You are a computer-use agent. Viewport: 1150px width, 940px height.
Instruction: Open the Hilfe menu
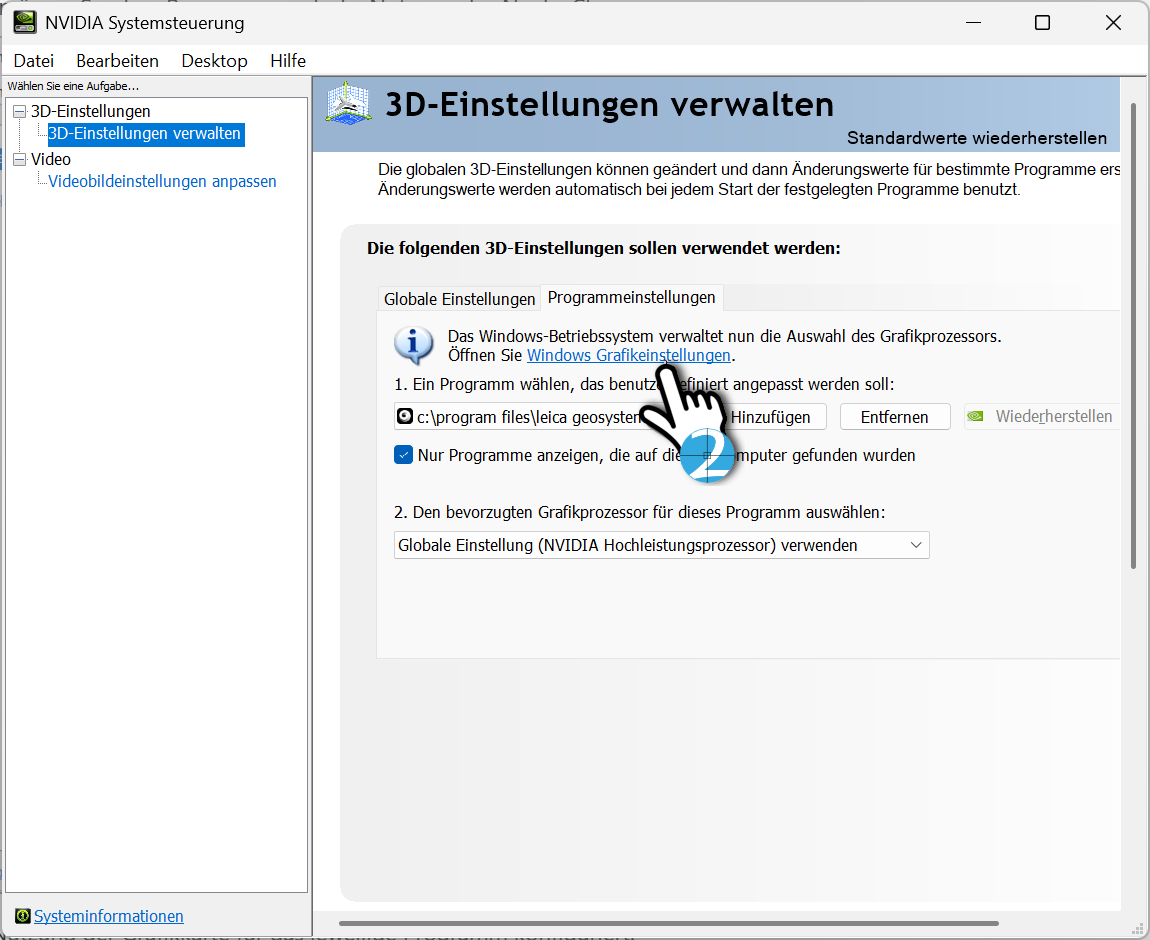click(288, 61)
